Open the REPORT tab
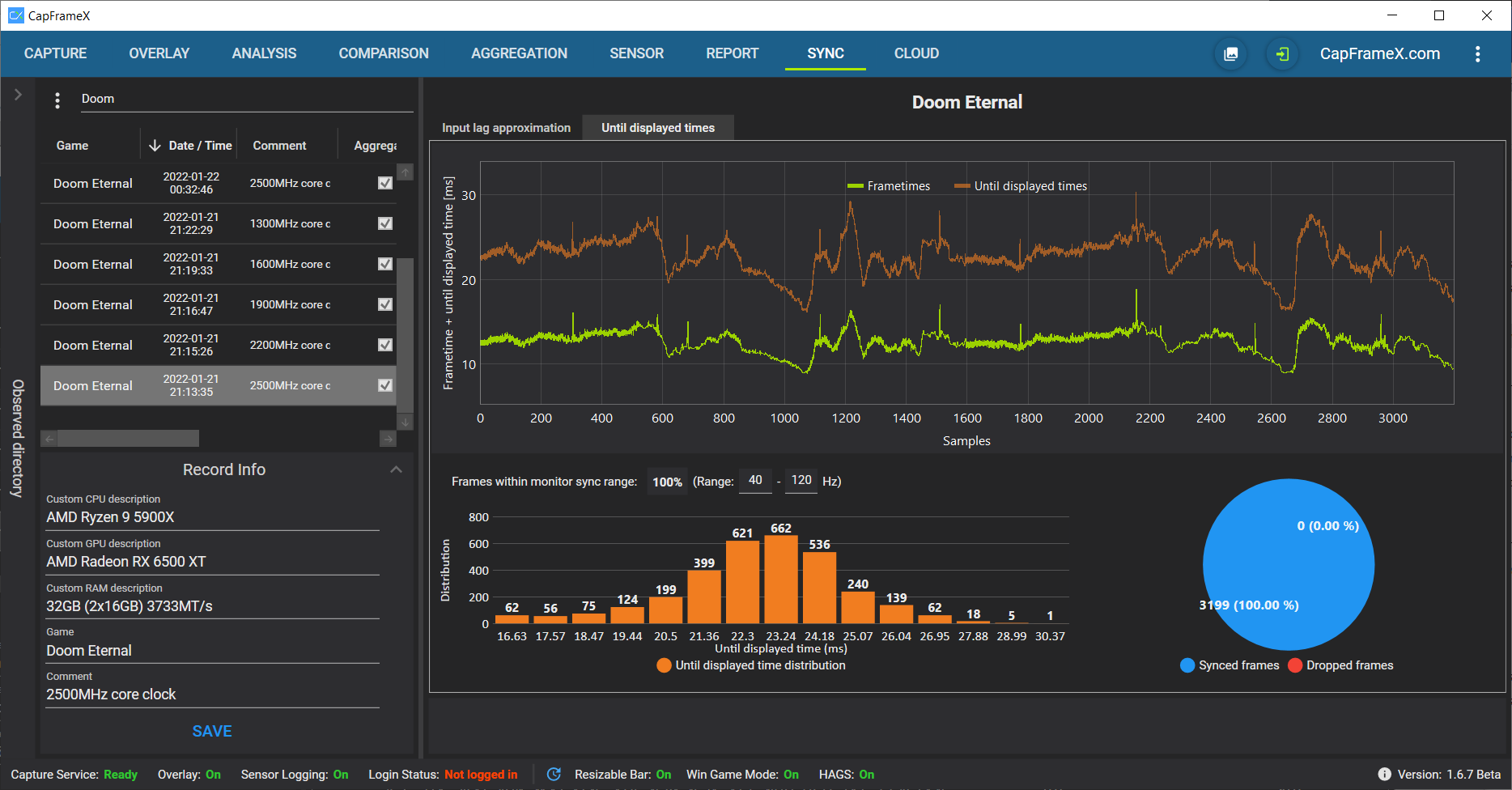Viewport: 1512px width, 790px height. pyautogui.click(x=733, y=53)
